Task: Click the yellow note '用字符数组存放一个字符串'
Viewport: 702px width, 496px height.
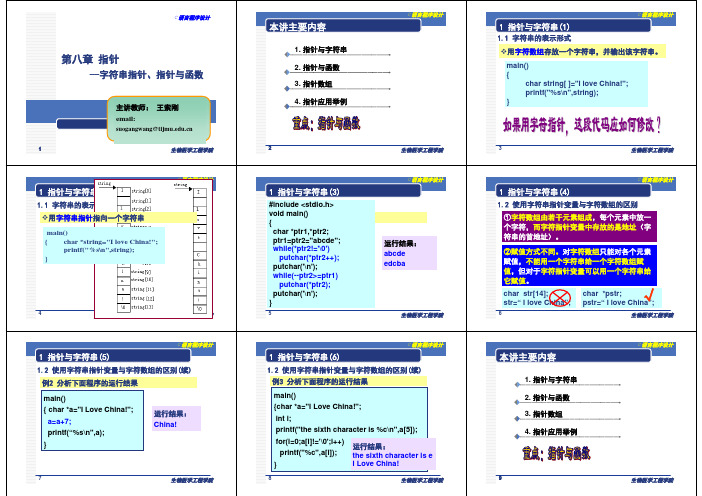Action: 582,51
